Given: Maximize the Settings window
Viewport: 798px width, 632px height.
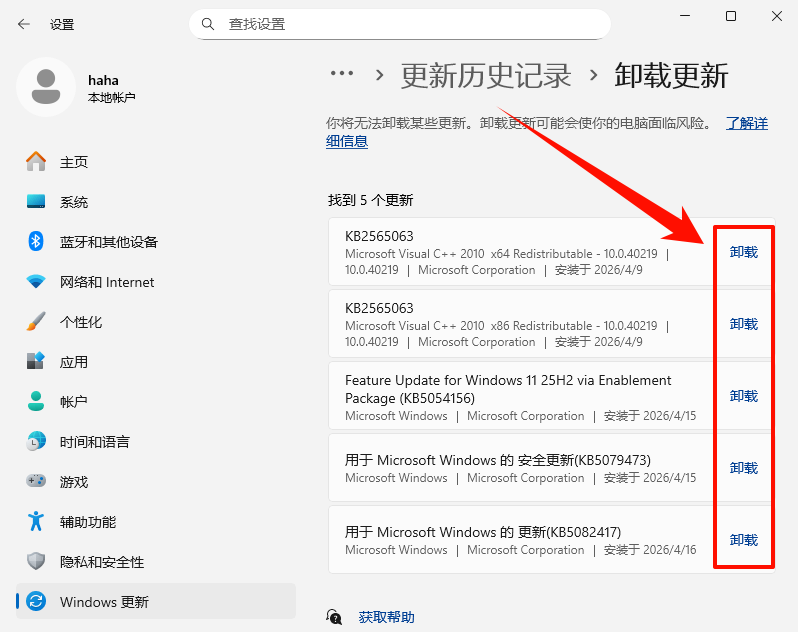Looking at the screenshot, I should coord(731,16).
